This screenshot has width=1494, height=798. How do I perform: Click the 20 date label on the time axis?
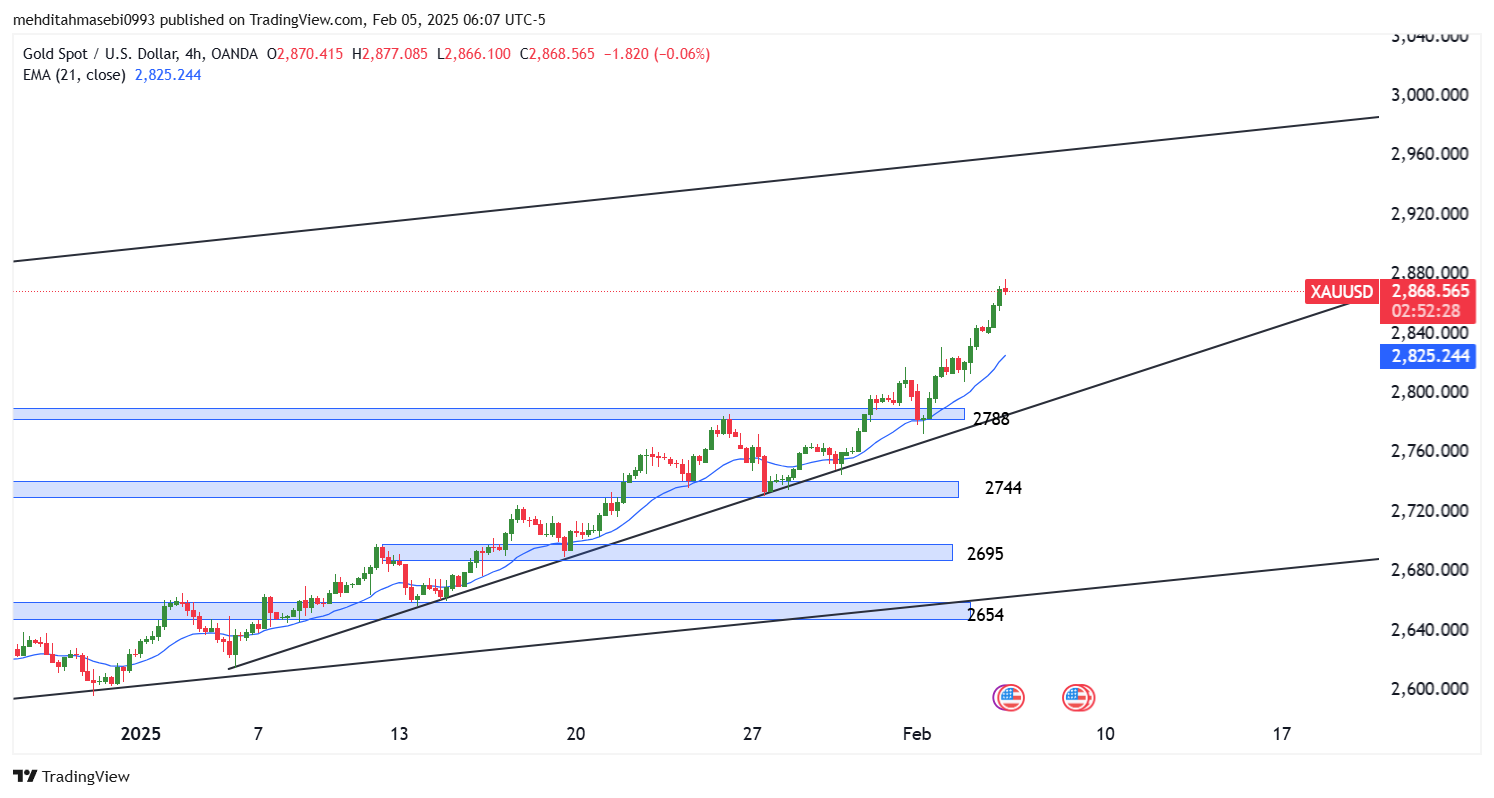click(x=576, y=734)
